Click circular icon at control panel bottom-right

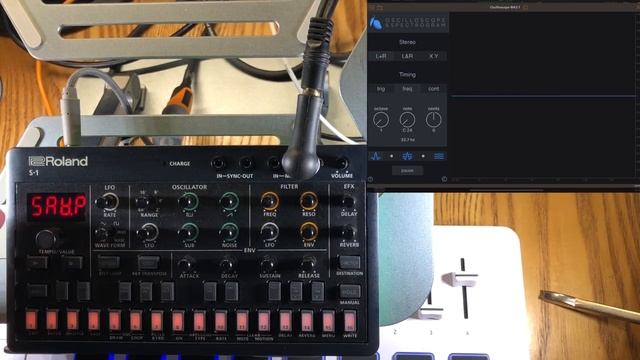[x=444, y=179]
